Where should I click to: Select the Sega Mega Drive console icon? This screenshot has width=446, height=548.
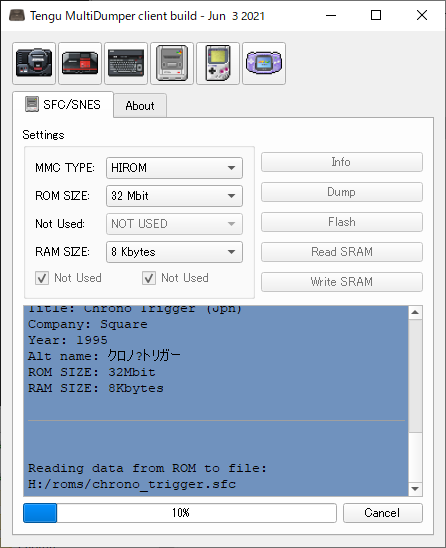tap(34, 63)
